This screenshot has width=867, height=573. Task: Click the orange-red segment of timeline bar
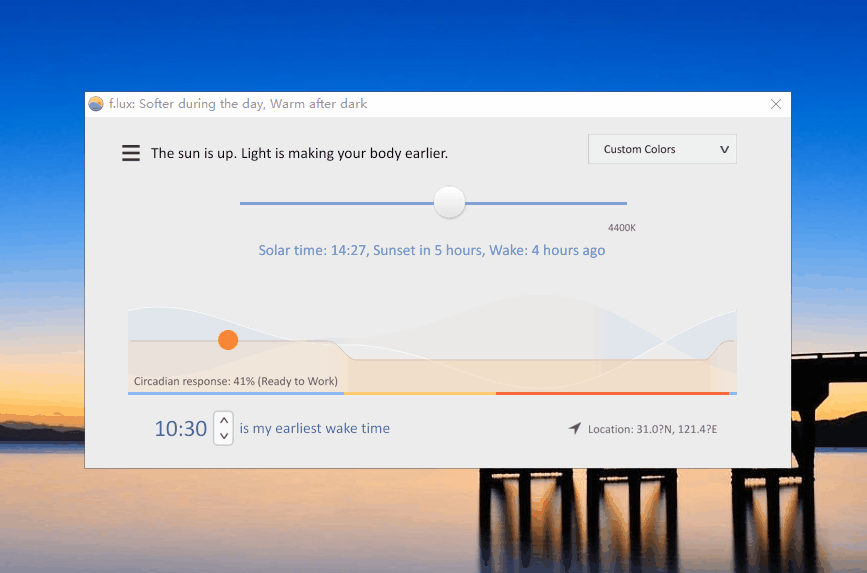612,393
